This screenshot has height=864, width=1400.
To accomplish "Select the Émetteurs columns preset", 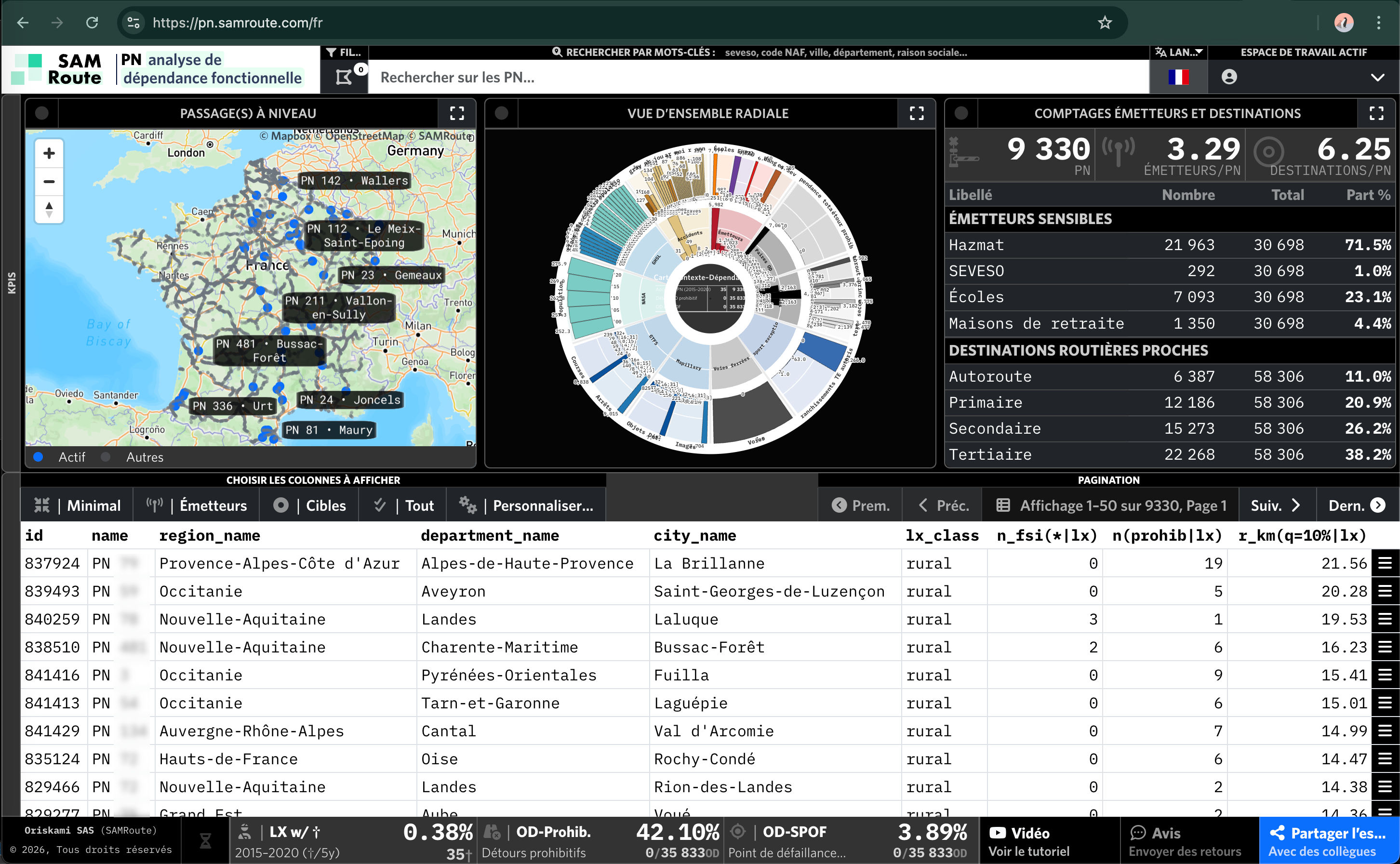I will tap(196, 505).
